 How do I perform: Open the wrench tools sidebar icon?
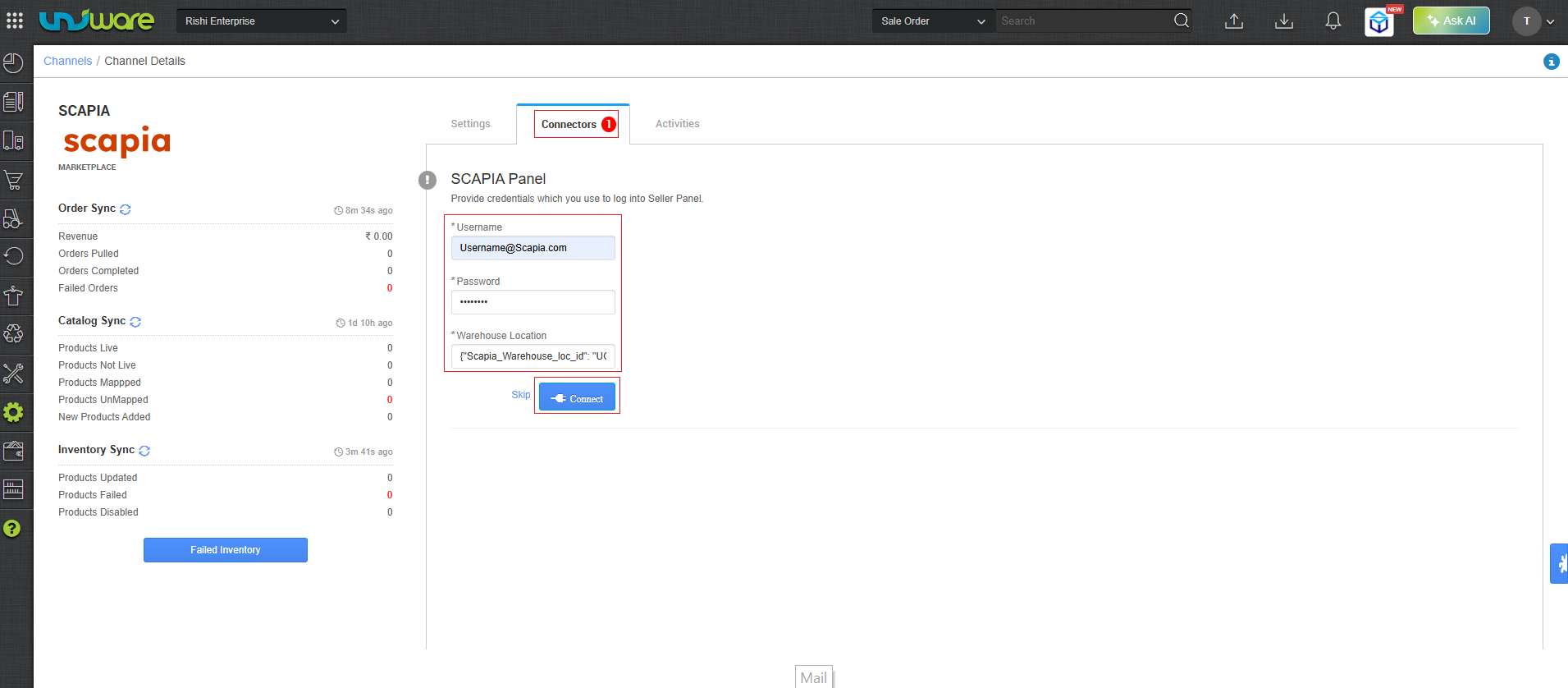click(14, 374)
